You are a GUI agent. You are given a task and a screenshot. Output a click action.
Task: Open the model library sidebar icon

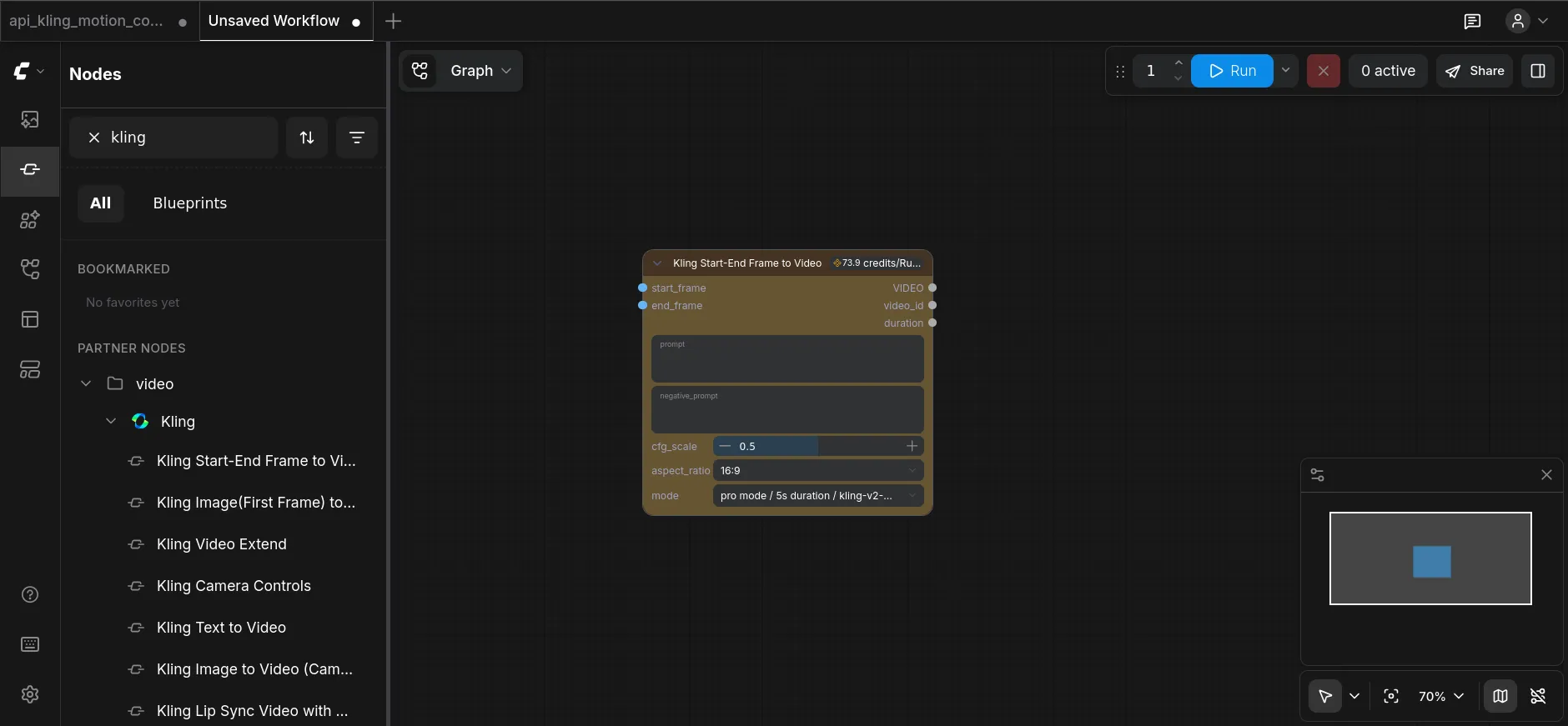pyautogui.click(x=30, y=220)
